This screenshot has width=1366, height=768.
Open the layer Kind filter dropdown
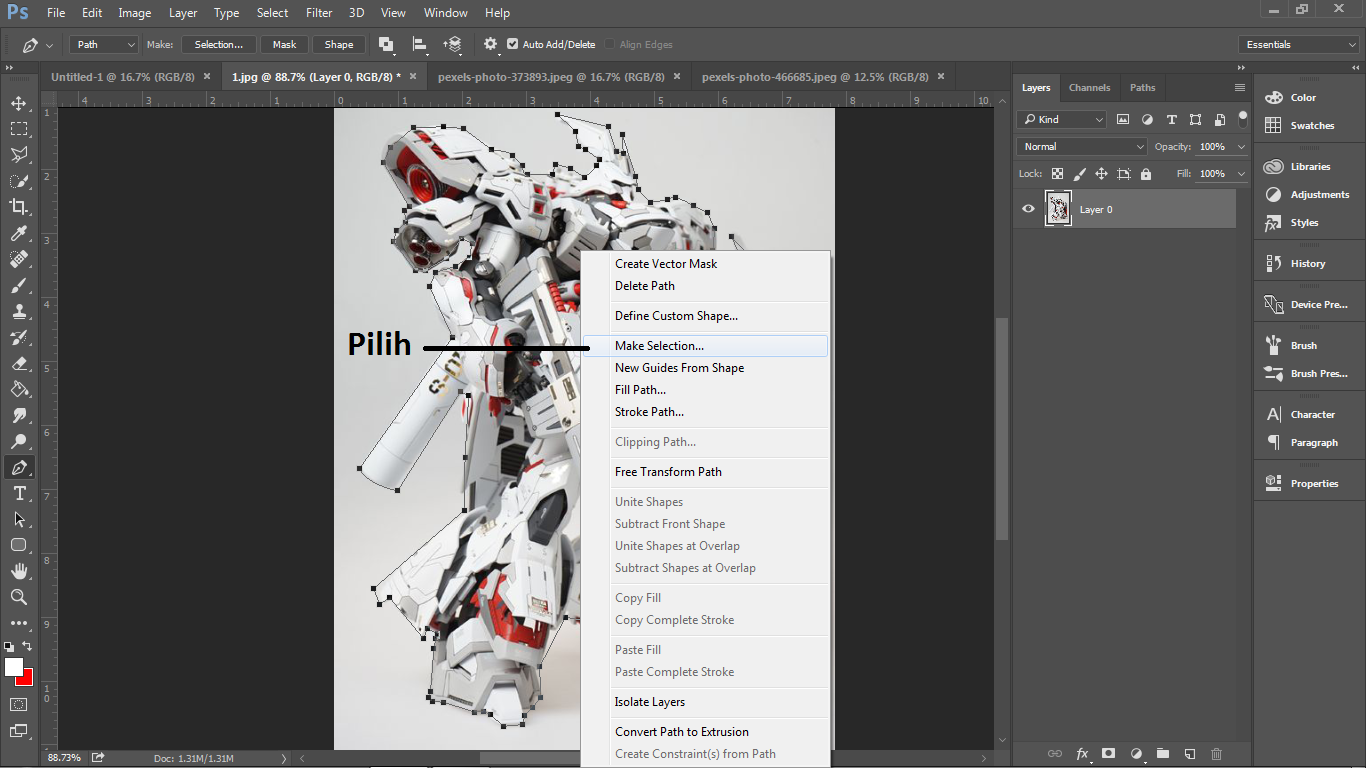[1062, 119]
